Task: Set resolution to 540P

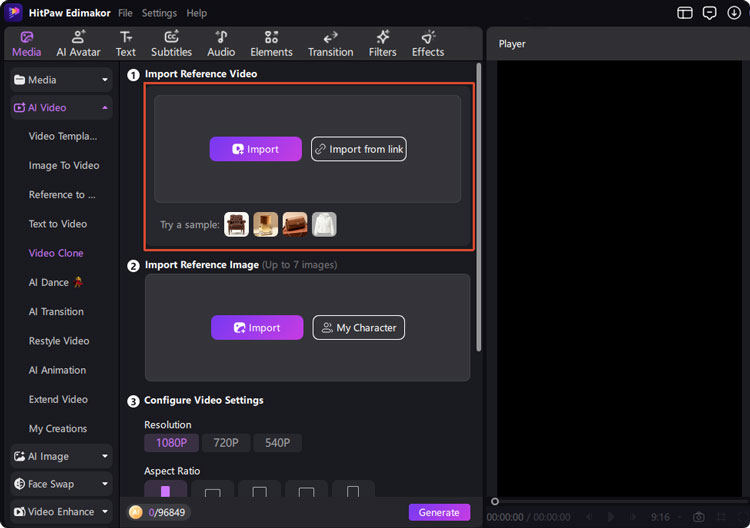Action: click(x=277, y=443)
